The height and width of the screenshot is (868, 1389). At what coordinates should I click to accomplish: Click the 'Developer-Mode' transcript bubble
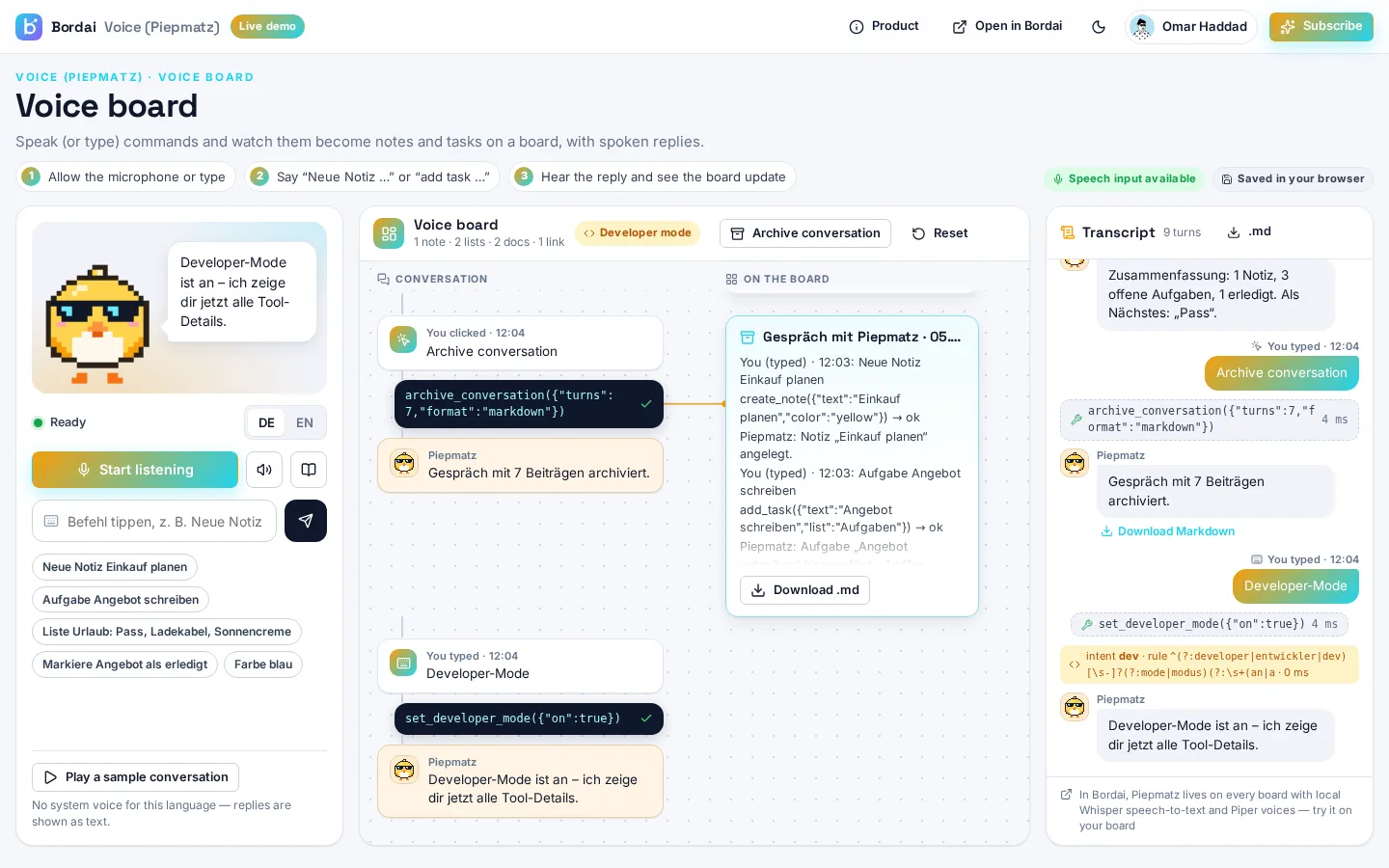(x=1295, y=586)
